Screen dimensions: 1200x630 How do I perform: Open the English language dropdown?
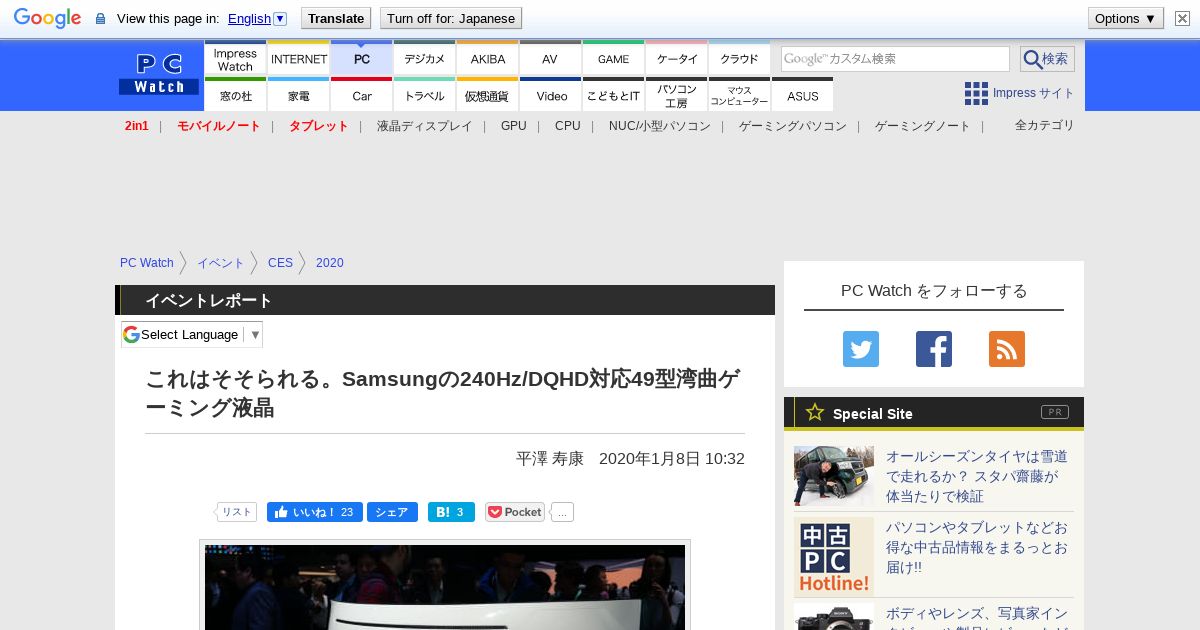[x=257, y=18]
